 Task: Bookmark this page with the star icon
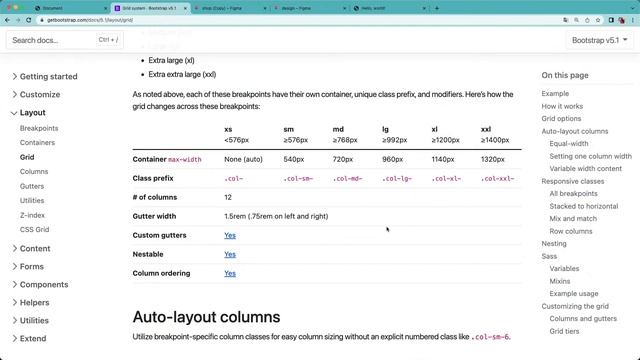[x=598, y=20]
